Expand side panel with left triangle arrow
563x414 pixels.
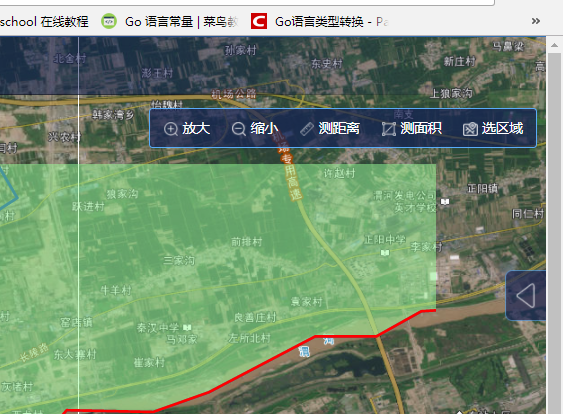pos(526,295)
